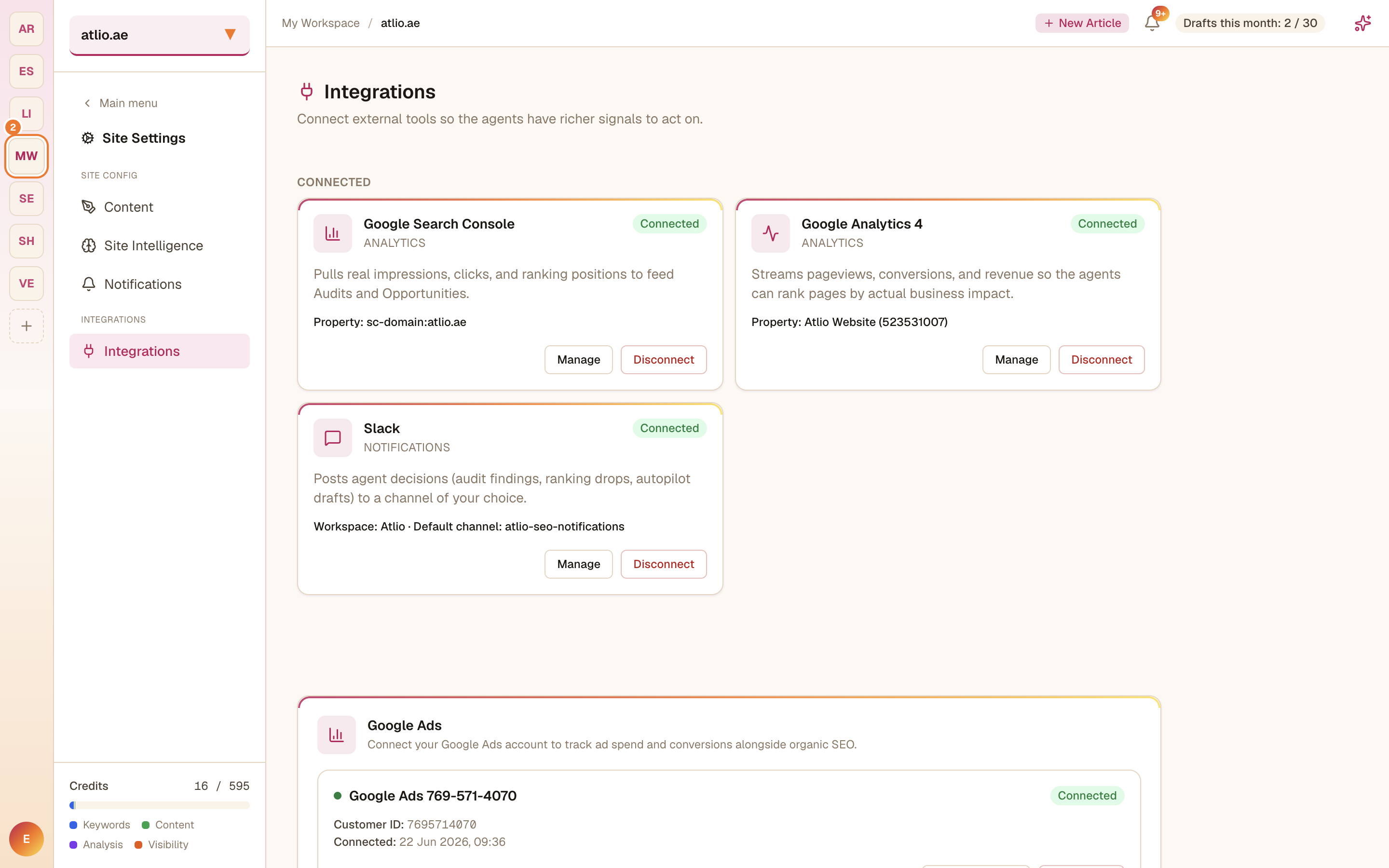The image size is (1389, 868).
Task: Click the Integrations plug icon in sidebar
Action: coord(88,351)
